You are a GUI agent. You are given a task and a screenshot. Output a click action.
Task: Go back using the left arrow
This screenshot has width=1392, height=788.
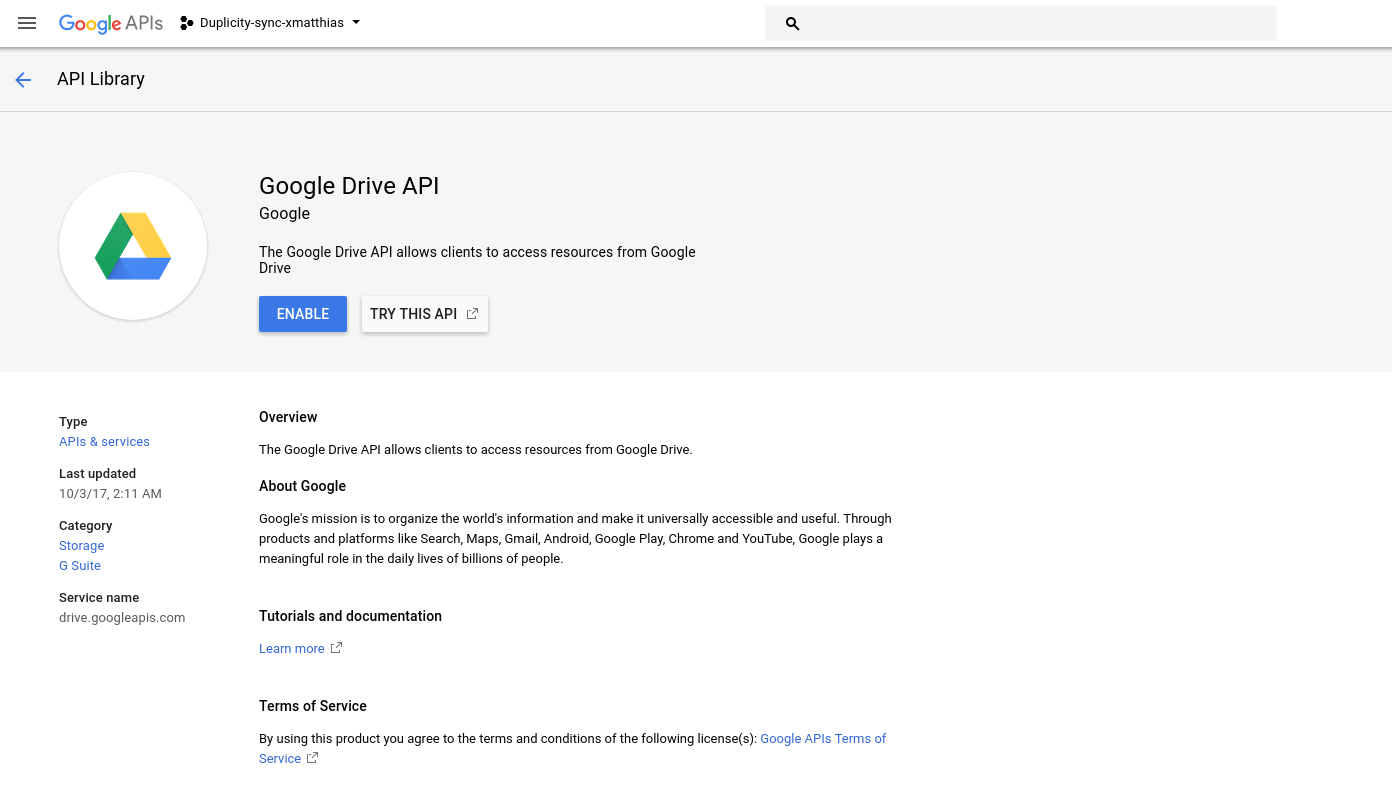pos(23,80)
